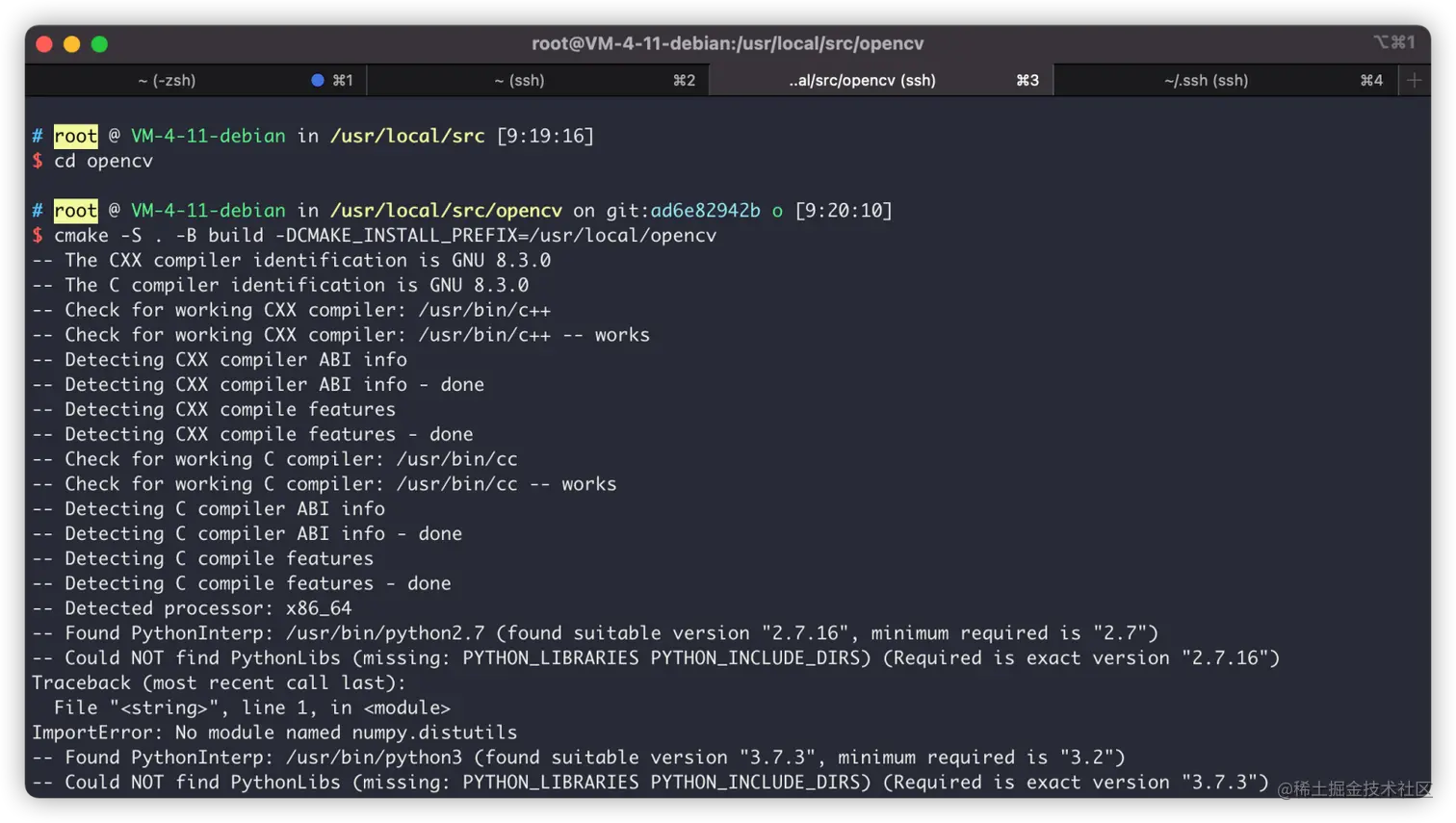
Task: Click "Found PythonInterp: /usr/bin/python2.7" line
Action: pyautogui.click(x=595, y=633)
